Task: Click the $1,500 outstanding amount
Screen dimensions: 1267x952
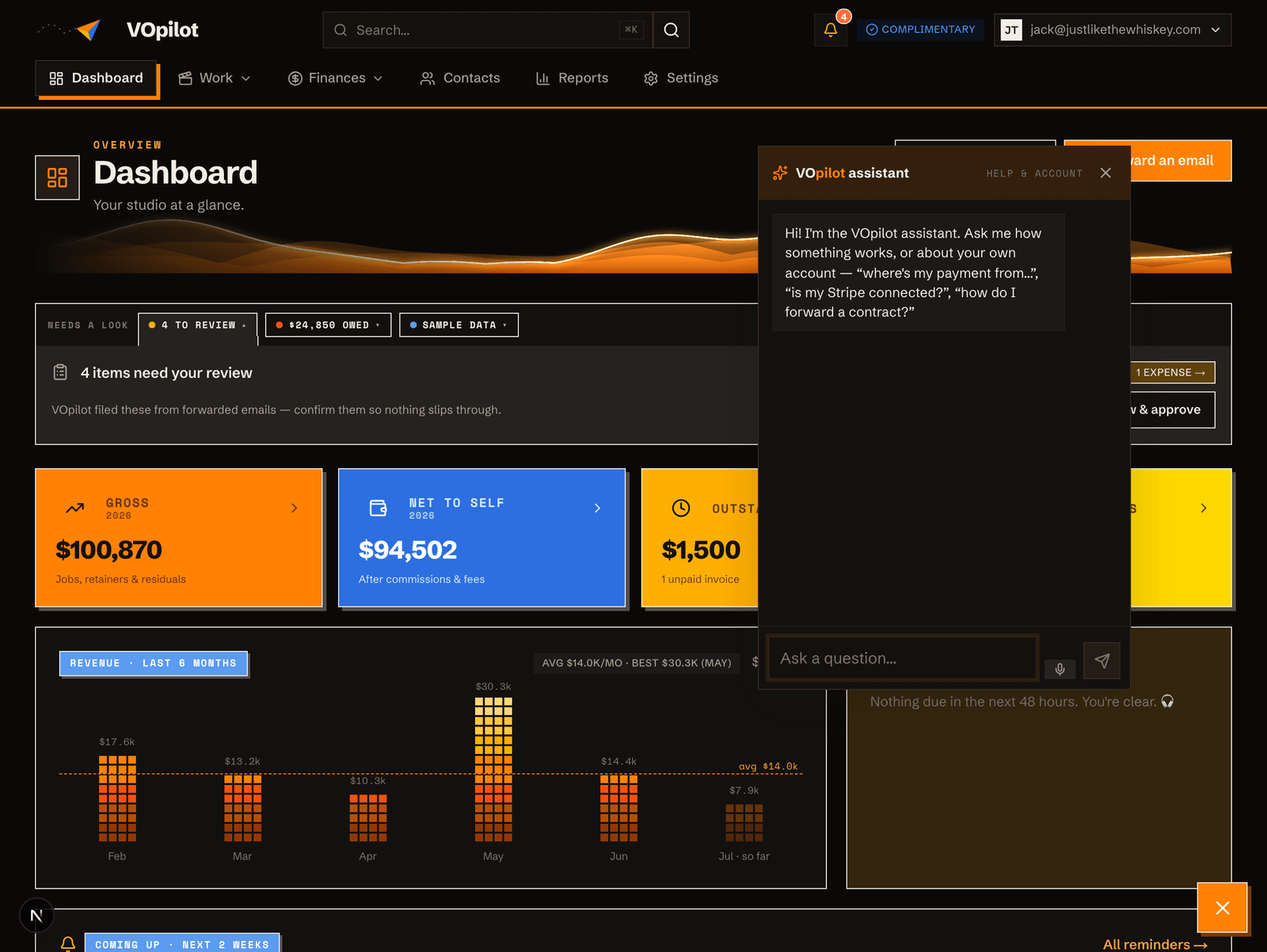Action: [x=701, y=550]
